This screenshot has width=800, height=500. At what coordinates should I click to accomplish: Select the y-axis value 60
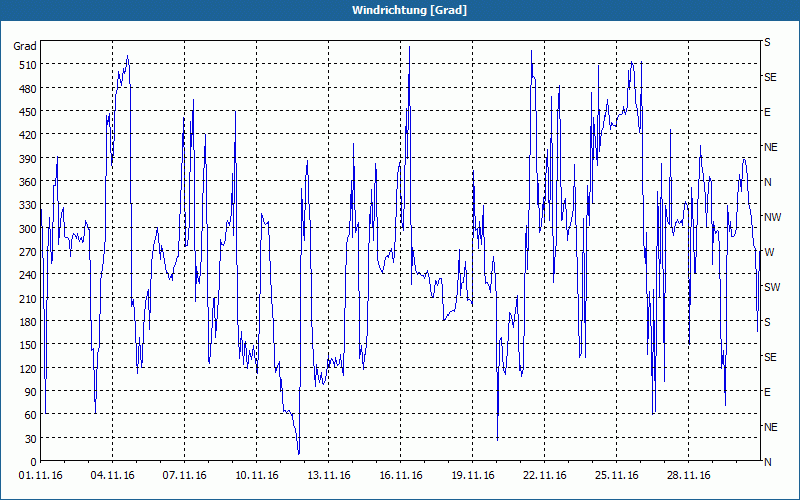pos(31,415)
